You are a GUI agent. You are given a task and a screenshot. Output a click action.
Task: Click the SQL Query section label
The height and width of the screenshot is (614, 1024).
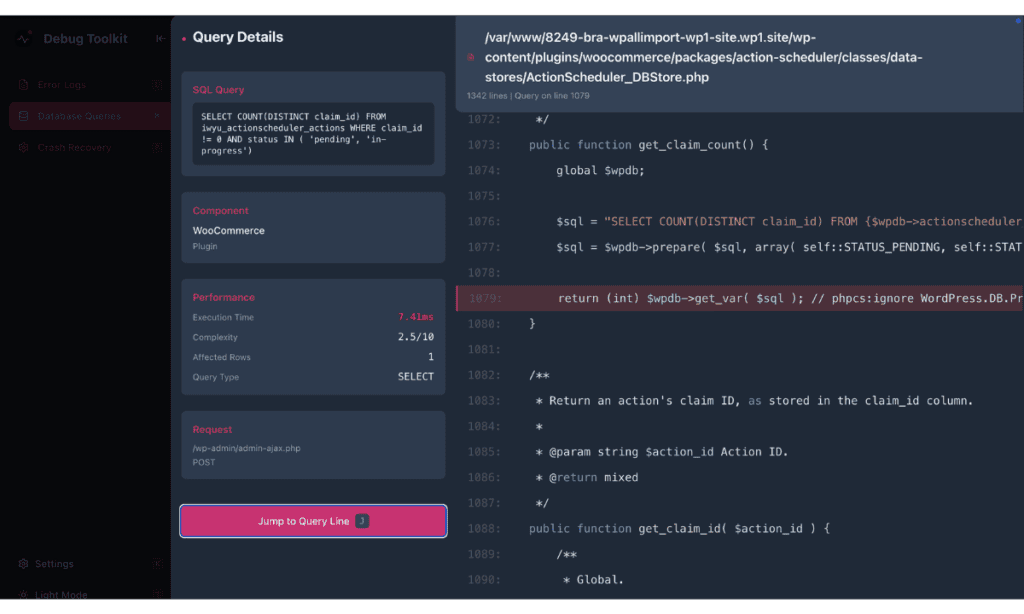[x=218, y=90]
